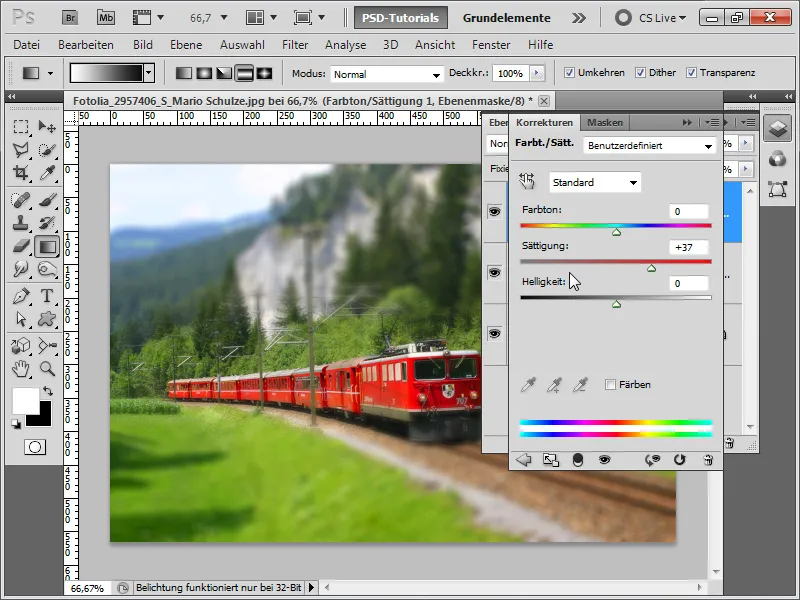Image resolution: width=800 pixels, height=600 pixels.
Task: Hide the top layer via eye icon
Action: 494,211
